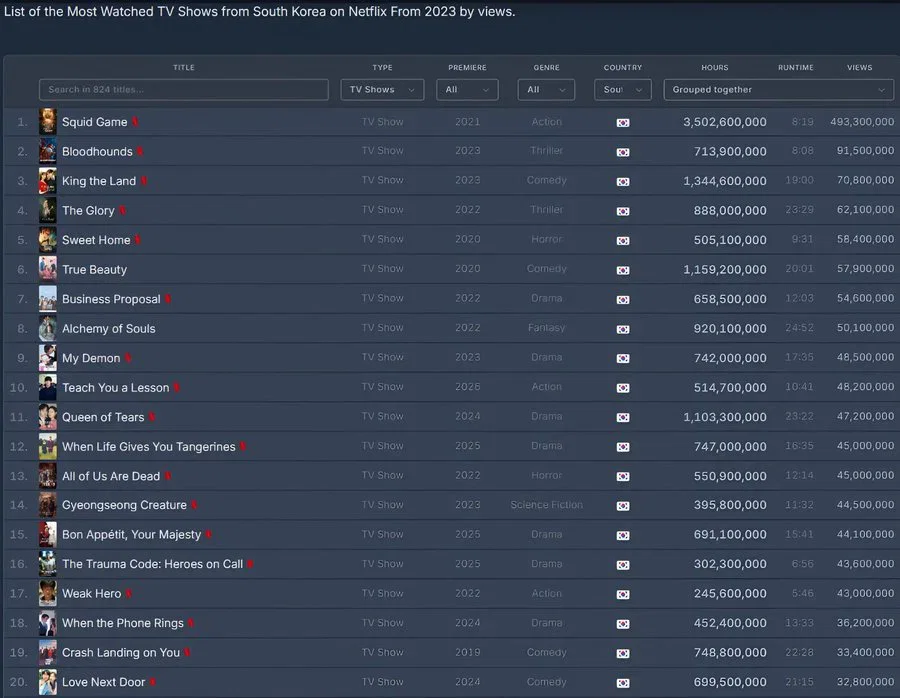The height and width of the screenshot is (698, 900).
Task: Open the True Beauty title link
Action: (x=94, y=269)
